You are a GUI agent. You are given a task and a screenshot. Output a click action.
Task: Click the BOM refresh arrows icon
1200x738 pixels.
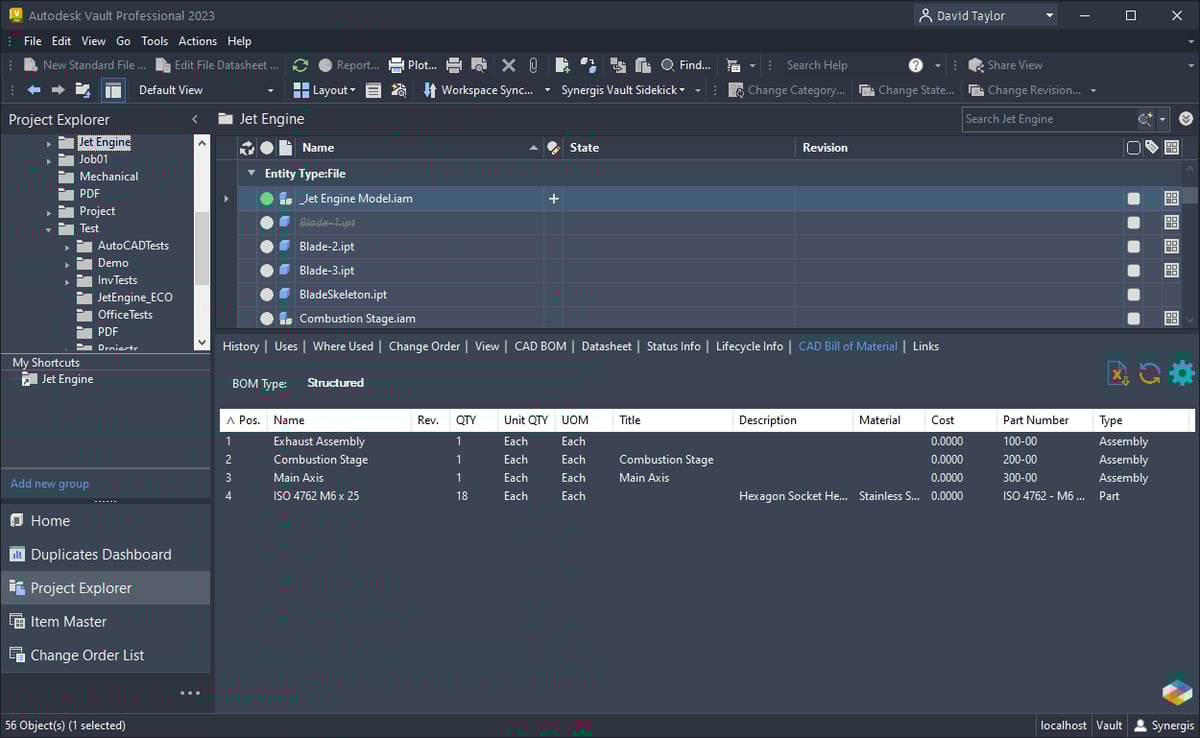coord(1150,373)
